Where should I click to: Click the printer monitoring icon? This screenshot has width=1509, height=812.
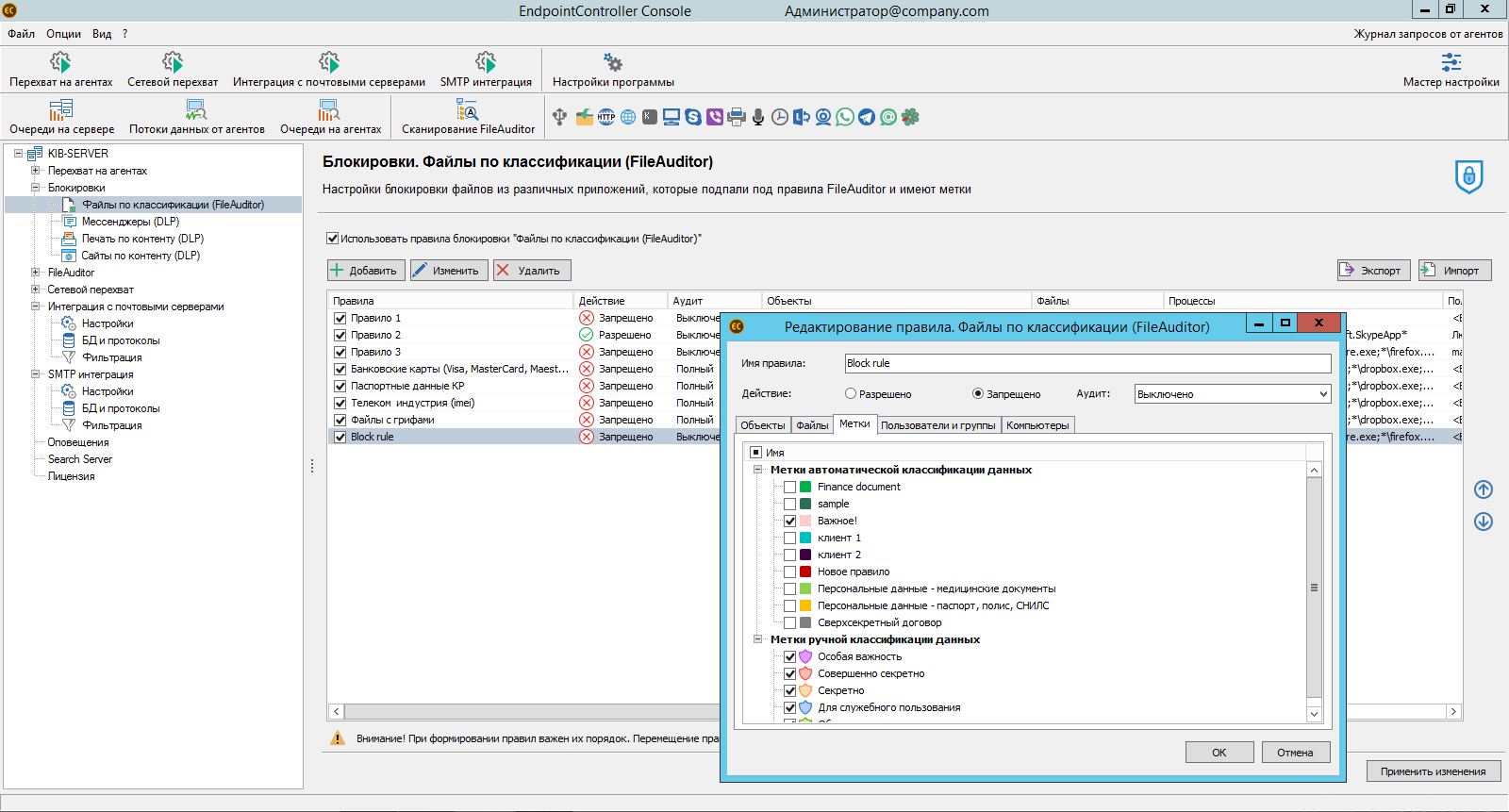(737, 117)
